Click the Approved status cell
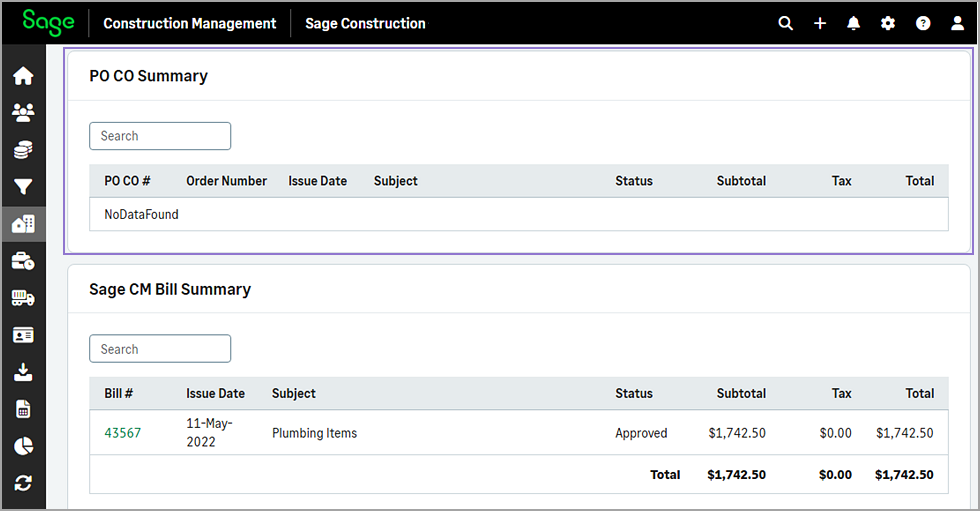 [641, 433]
